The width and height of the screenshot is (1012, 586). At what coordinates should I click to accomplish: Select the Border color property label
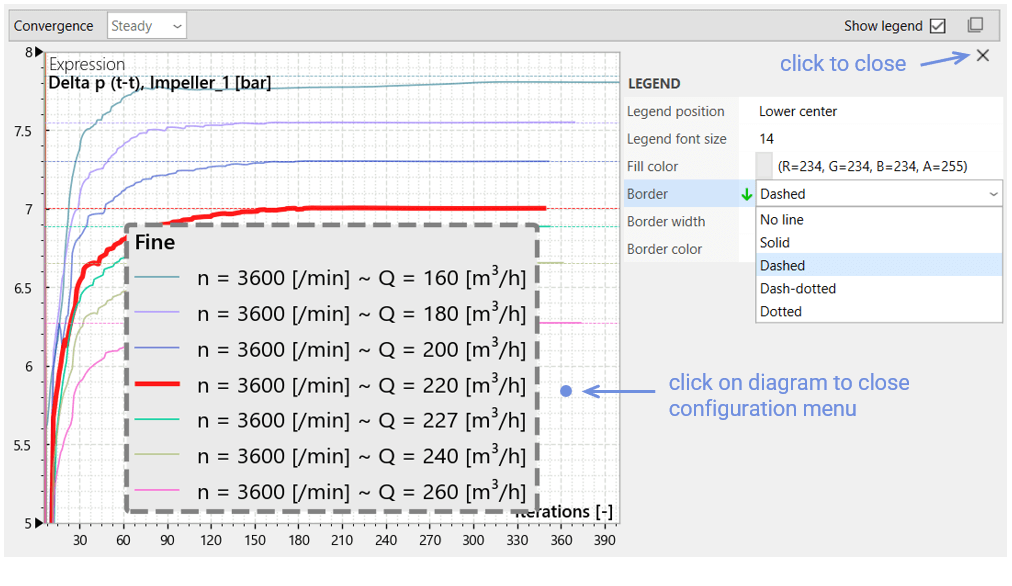click(x=664, y=249)
